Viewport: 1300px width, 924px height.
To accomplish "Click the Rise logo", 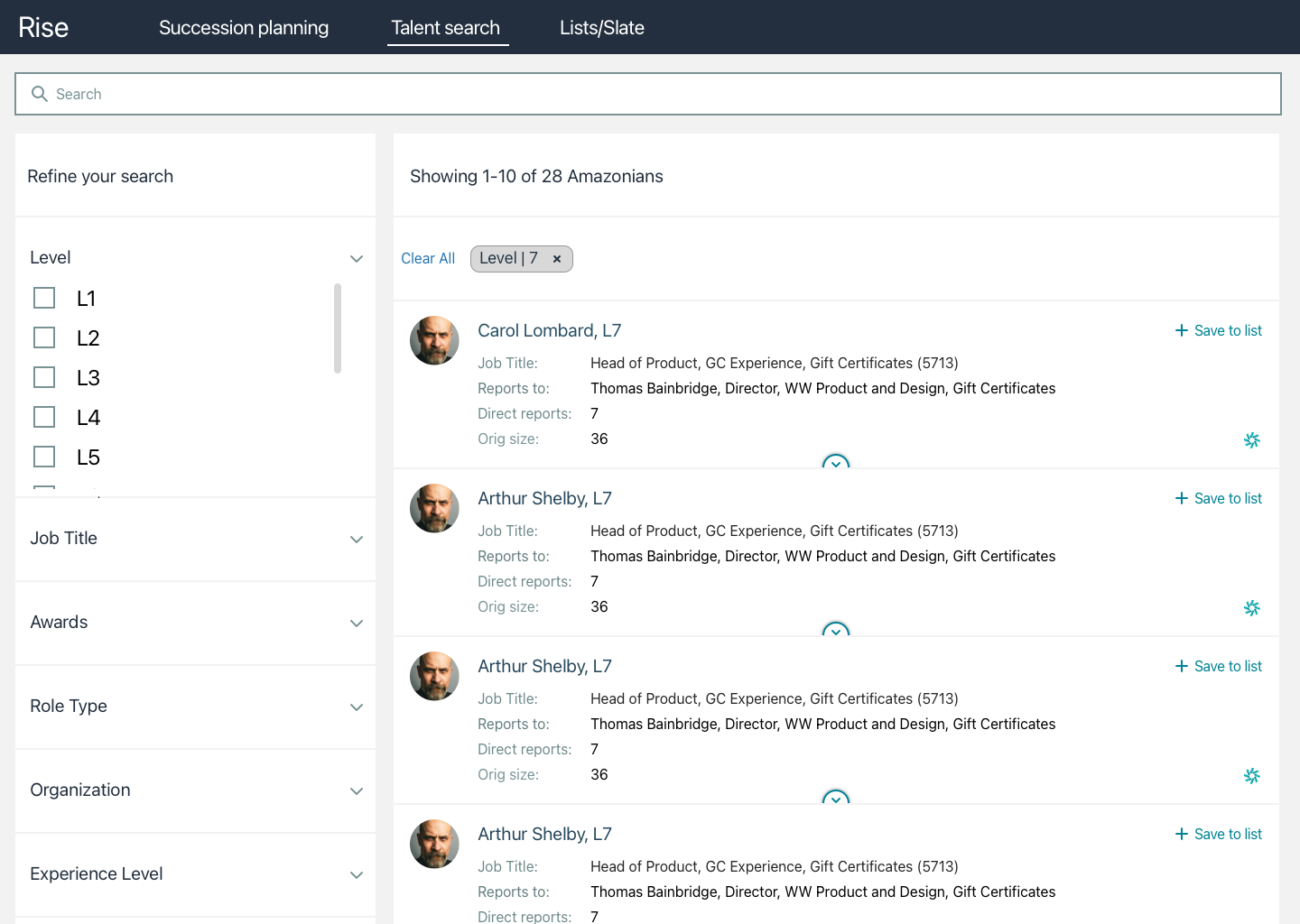I will pos(43,28).
